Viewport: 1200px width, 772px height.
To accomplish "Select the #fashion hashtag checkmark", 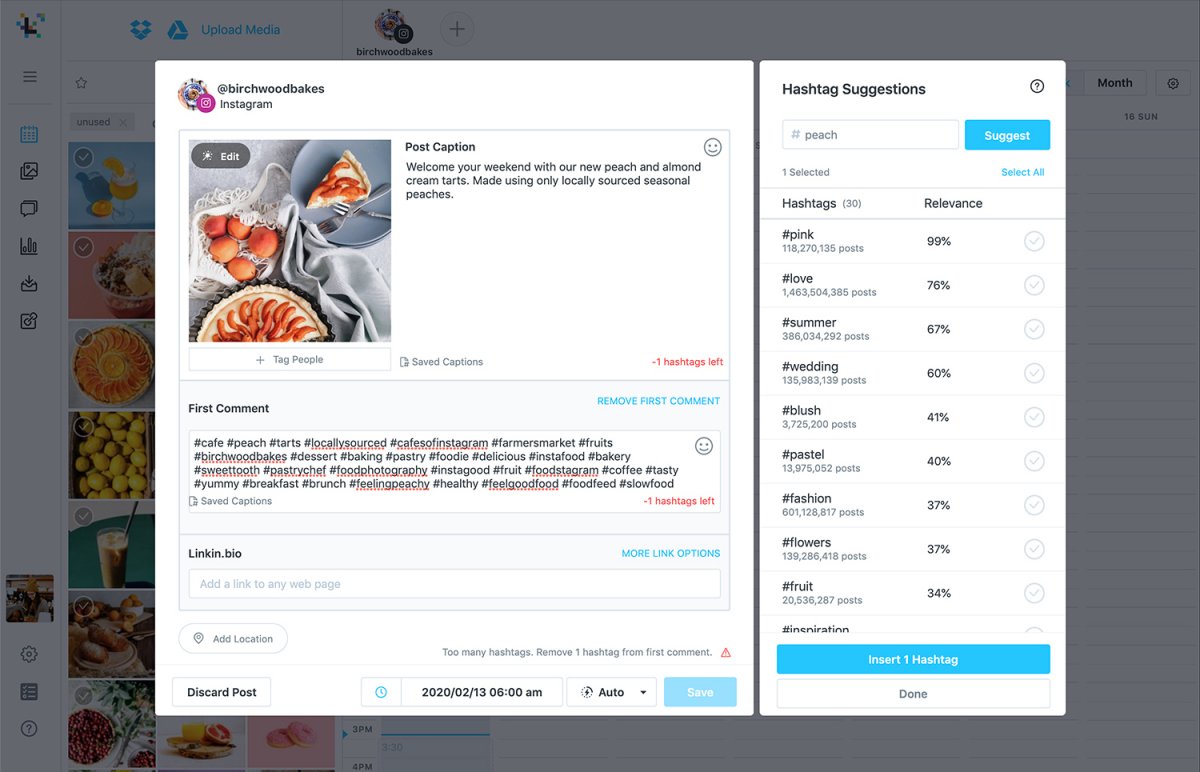I will (x=1034, y=505).
